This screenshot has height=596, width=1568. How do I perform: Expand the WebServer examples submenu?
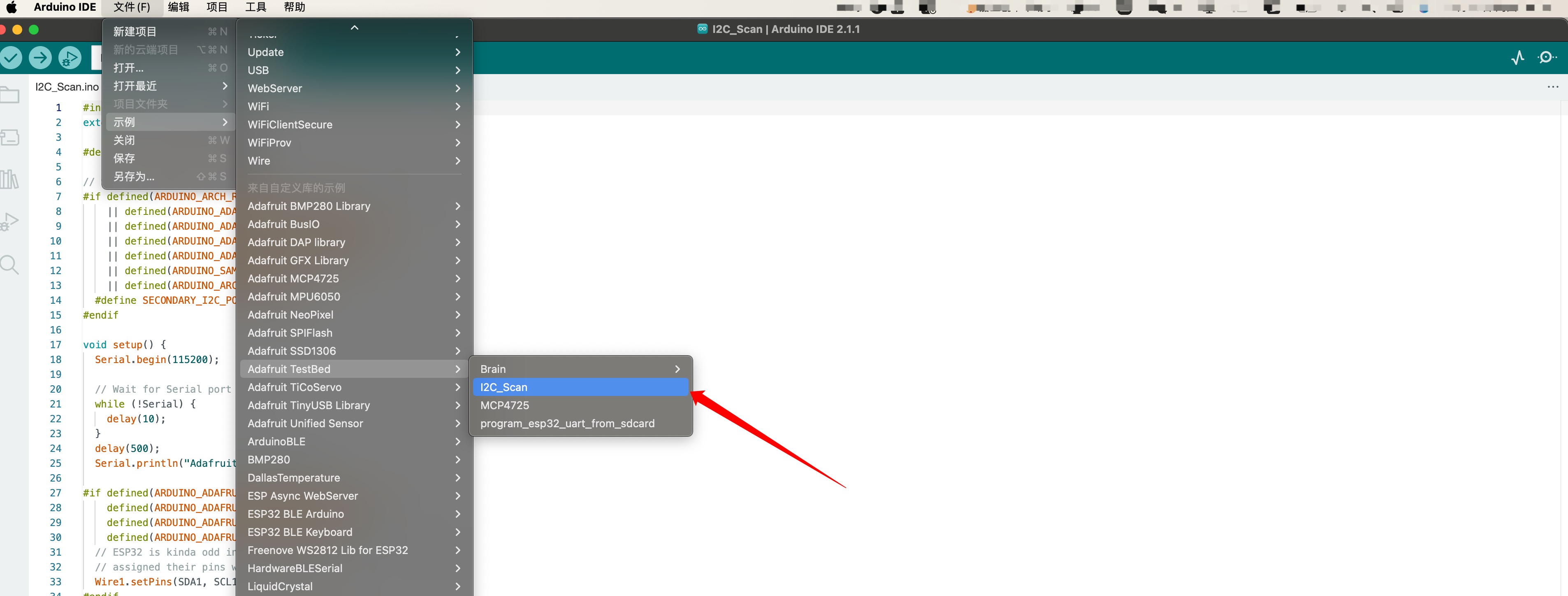point(354,88)
